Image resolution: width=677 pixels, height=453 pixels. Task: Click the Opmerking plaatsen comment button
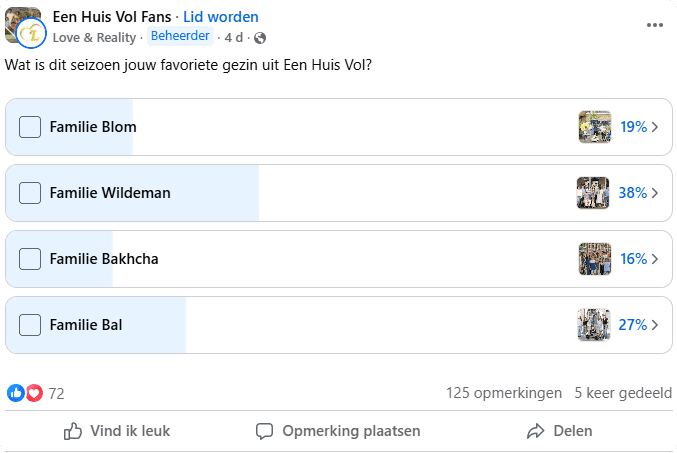click(338, 431)
